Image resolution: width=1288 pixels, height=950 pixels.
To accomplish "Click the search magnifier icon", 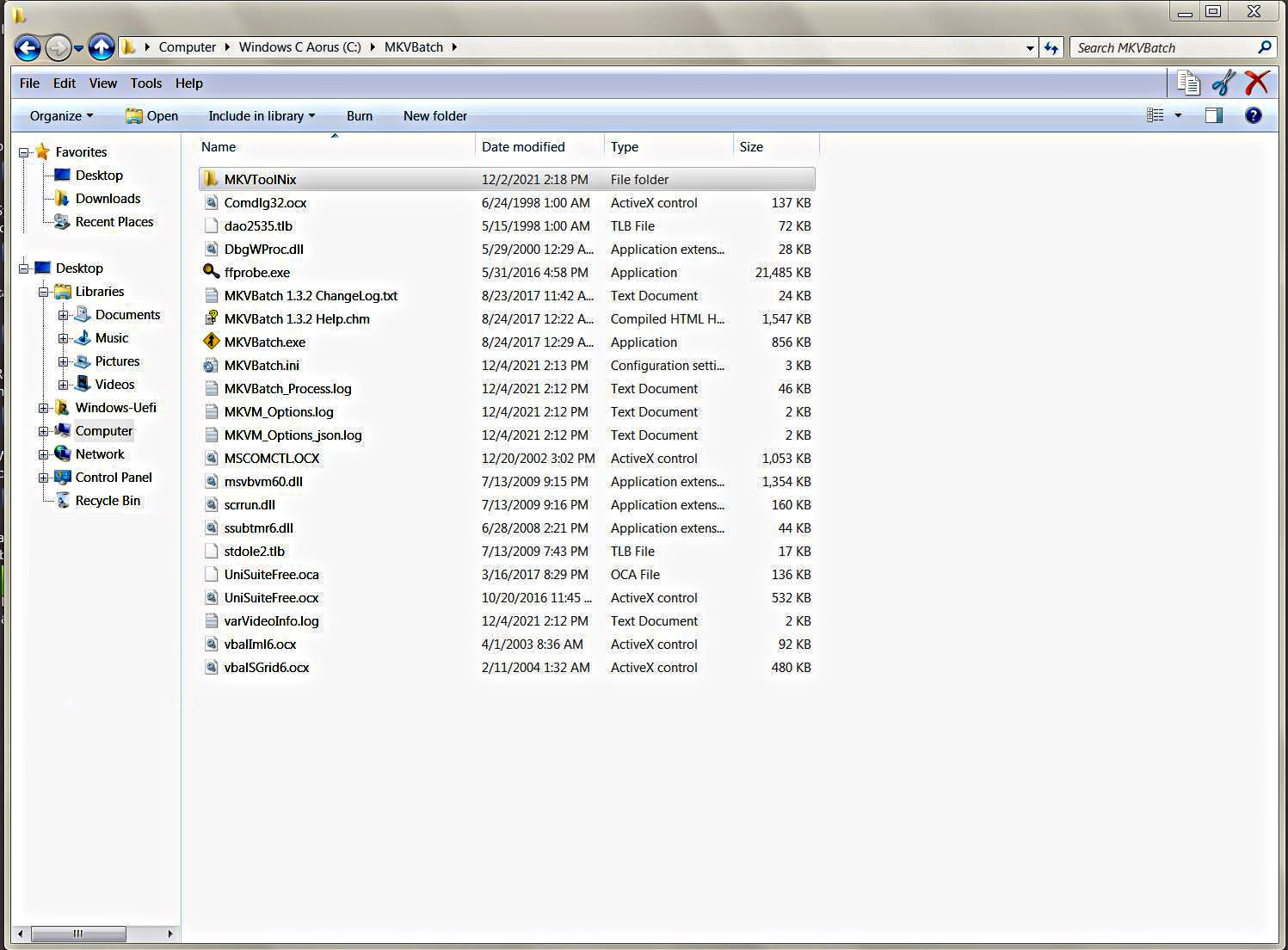I will tap(1265, 47).
